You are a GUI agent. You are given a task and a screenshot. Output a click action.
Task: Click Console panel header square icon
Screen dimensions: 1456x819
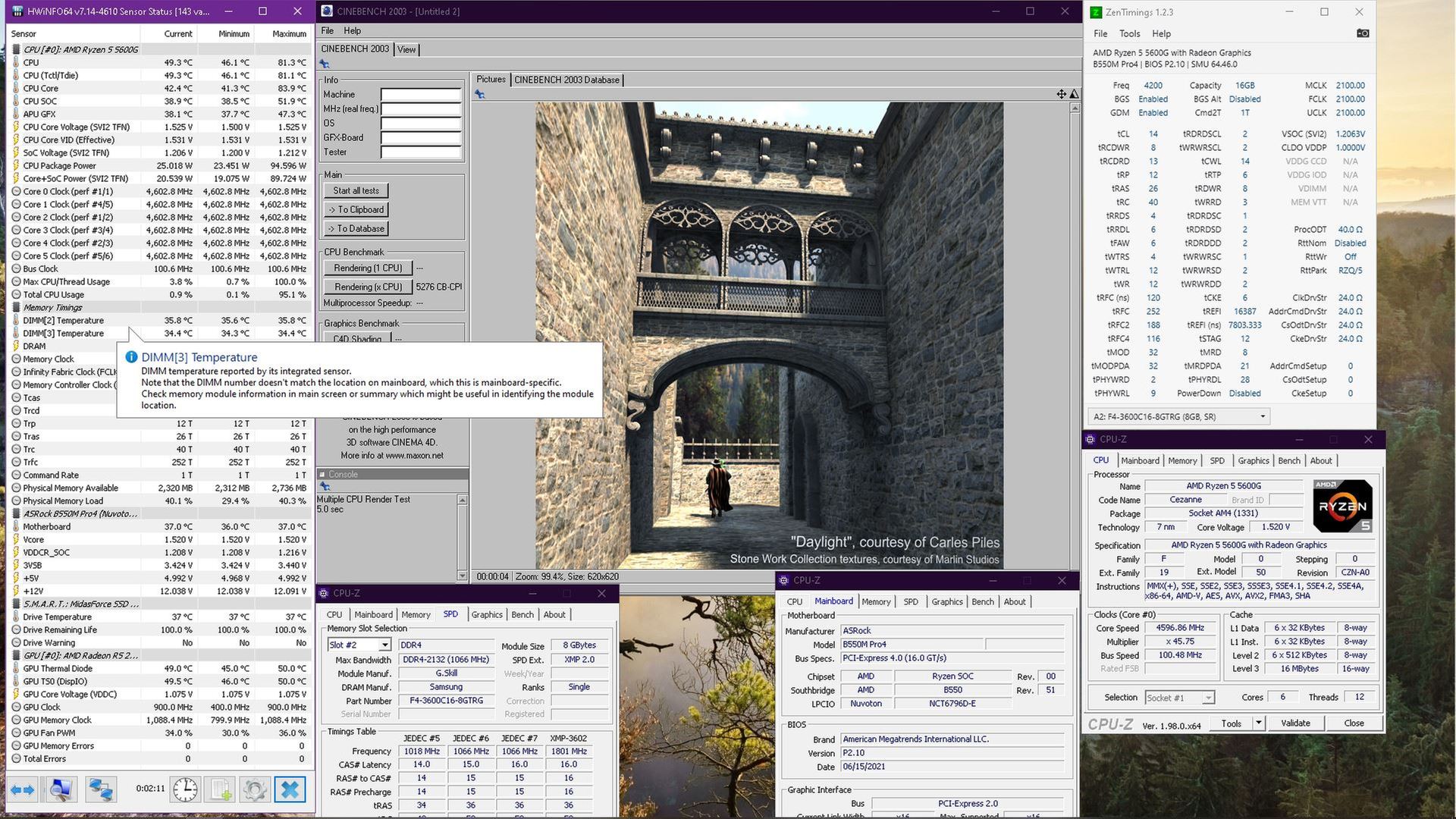click(x=322, y=474)
